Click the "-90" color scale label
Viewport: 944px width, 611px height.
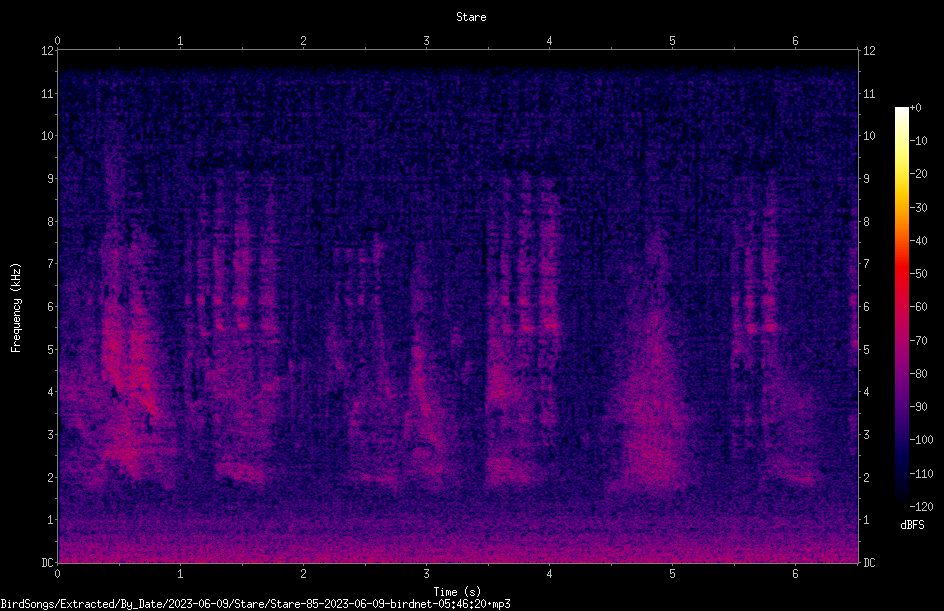pos(918,407)
